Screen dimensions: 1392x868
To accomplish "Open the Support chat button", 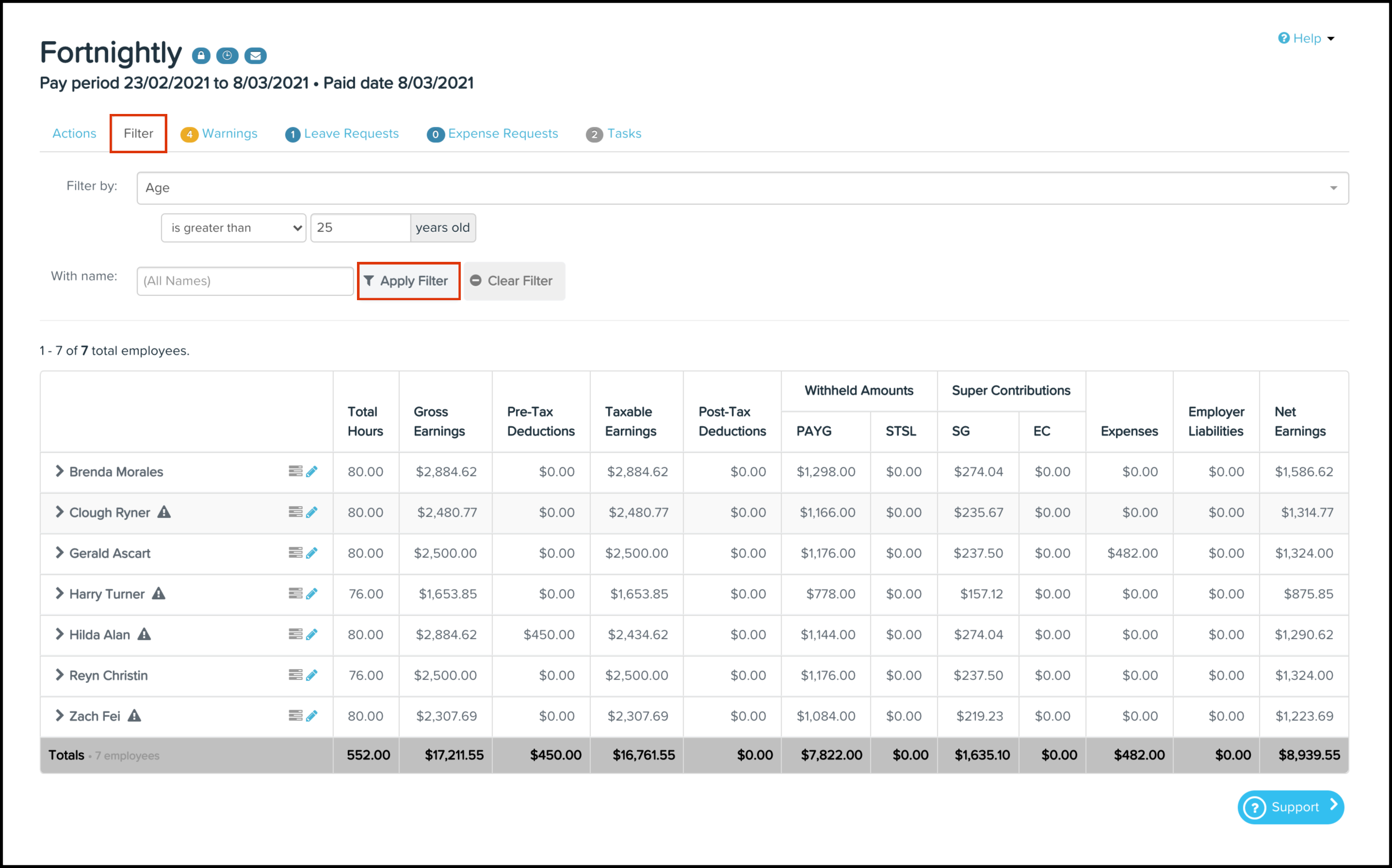I will tap(1290, 807).
